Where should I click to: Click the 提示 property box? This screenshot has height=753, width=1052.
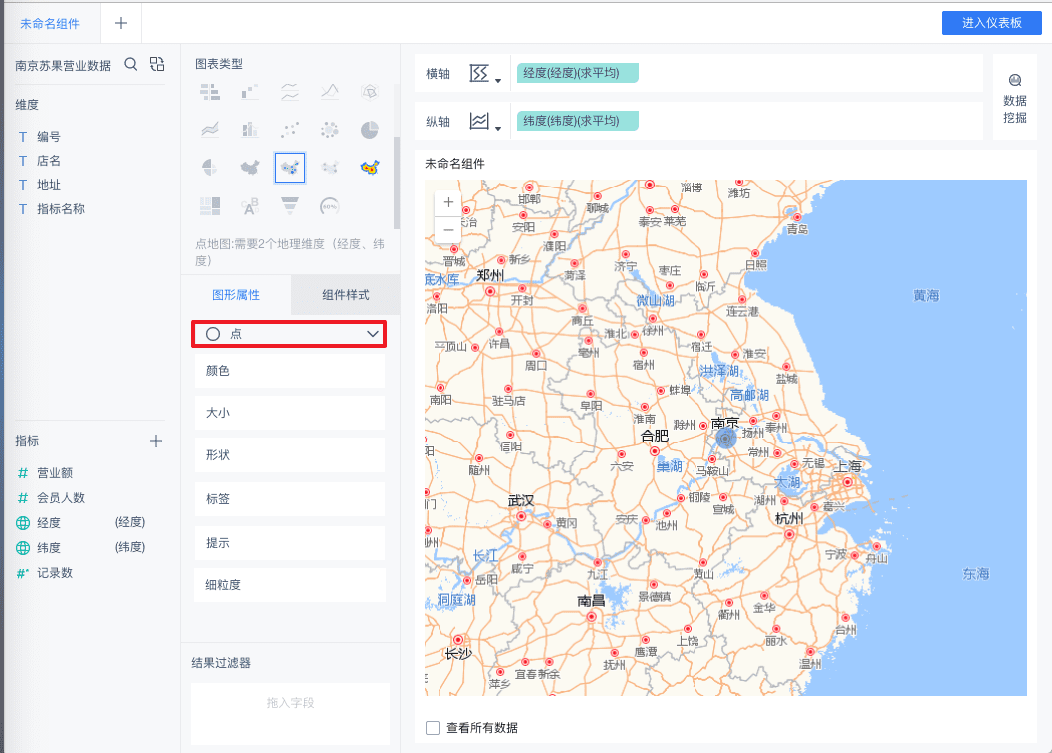click(x=290, y=543)
